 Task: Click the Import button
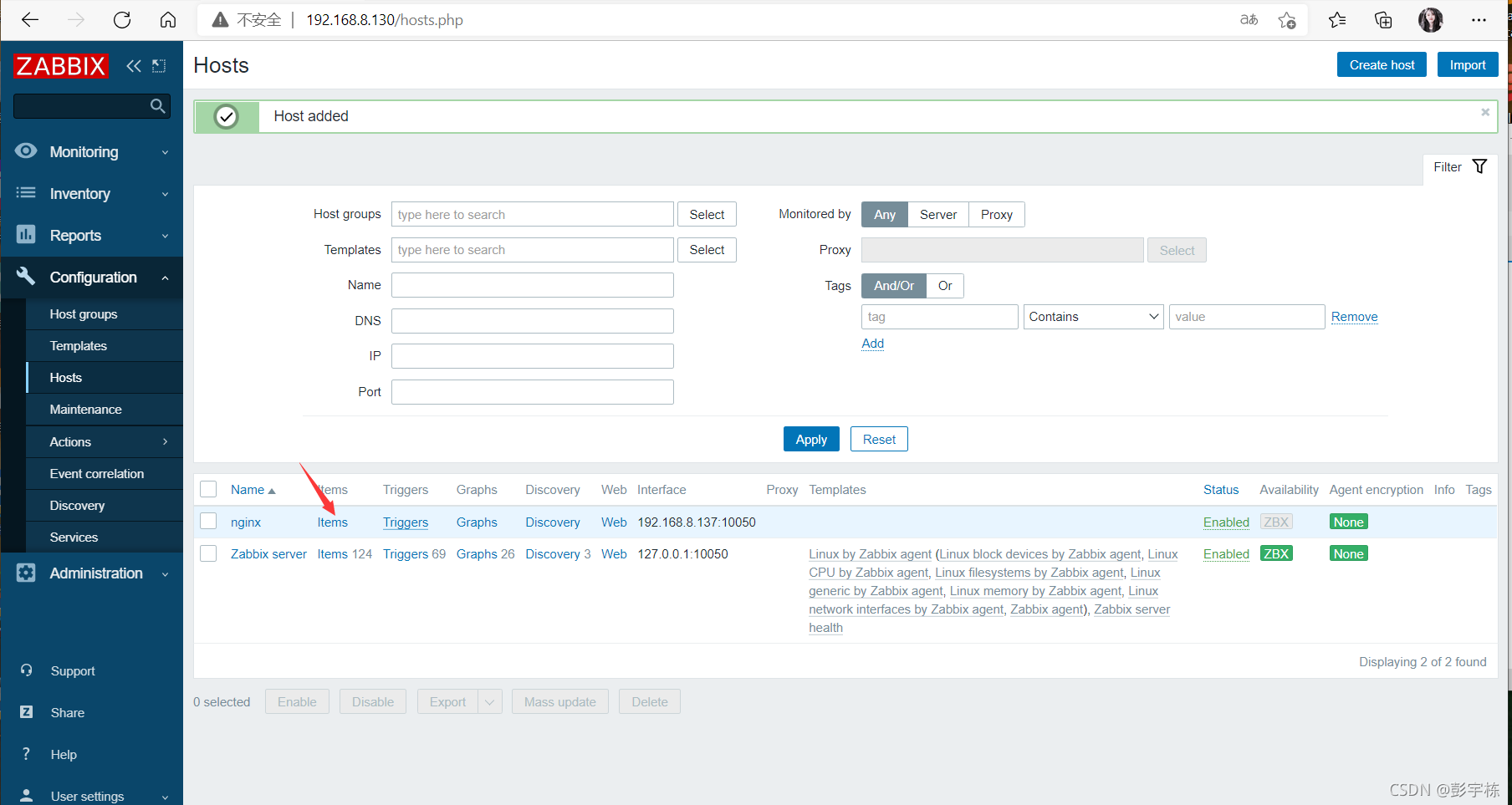pos(1468,64)
